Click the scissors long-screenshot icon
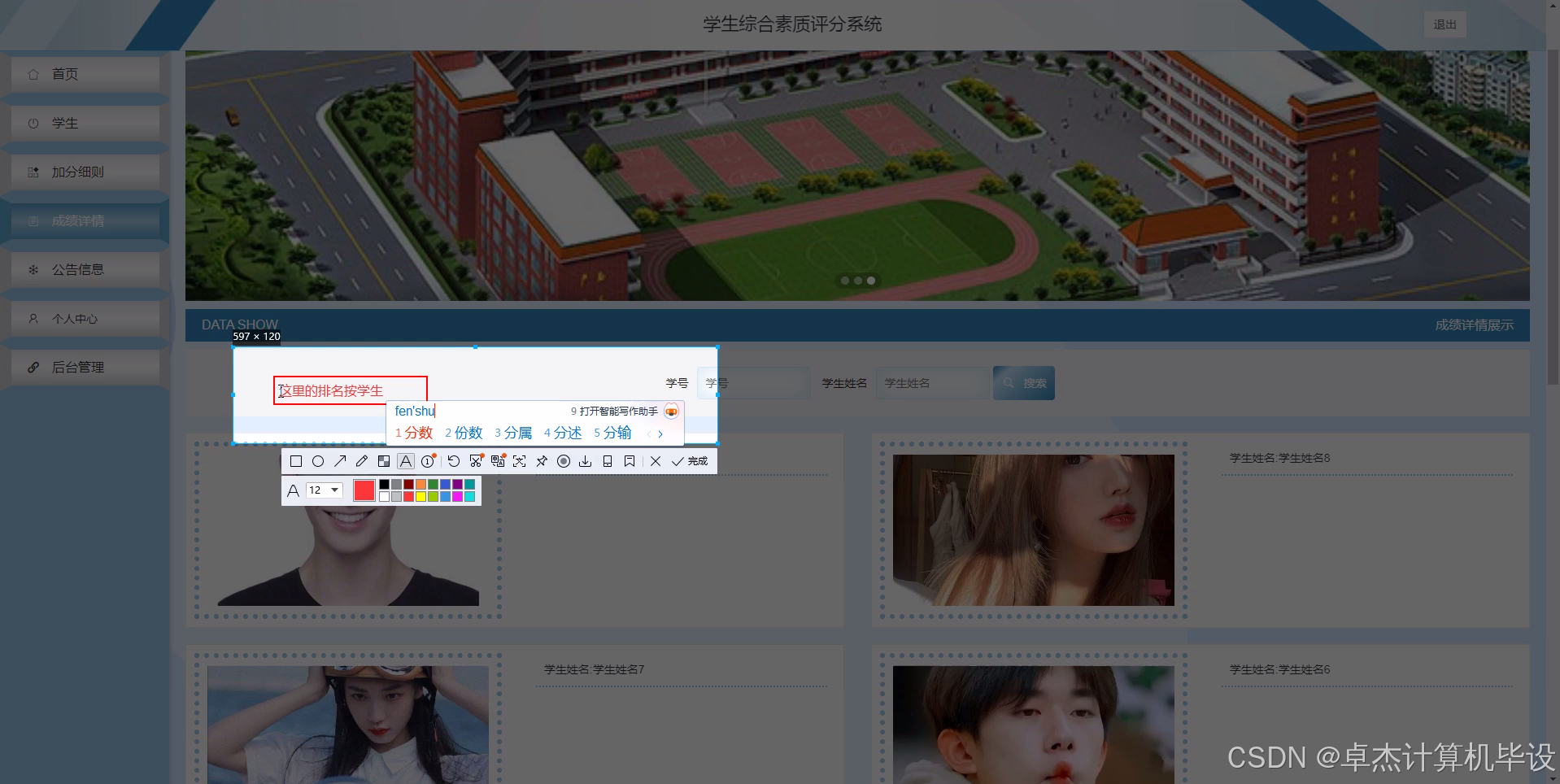The image size is (1560, 784). coord(476,461)
